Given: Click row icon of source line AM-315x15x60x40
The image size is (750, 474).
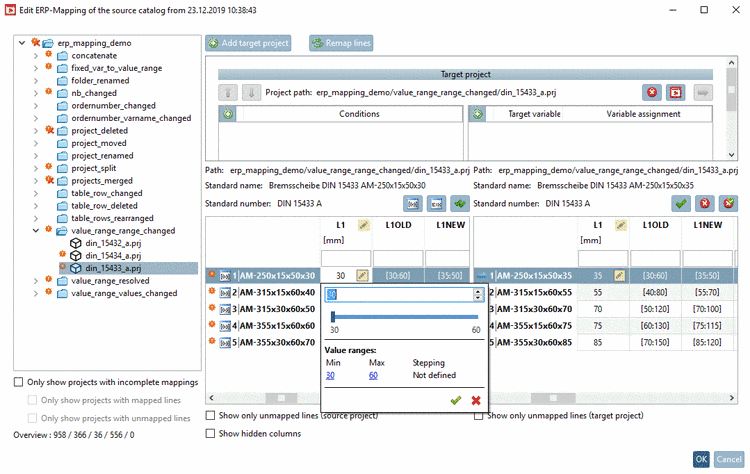Looking at the screenshot, I should tap(225, 293).
